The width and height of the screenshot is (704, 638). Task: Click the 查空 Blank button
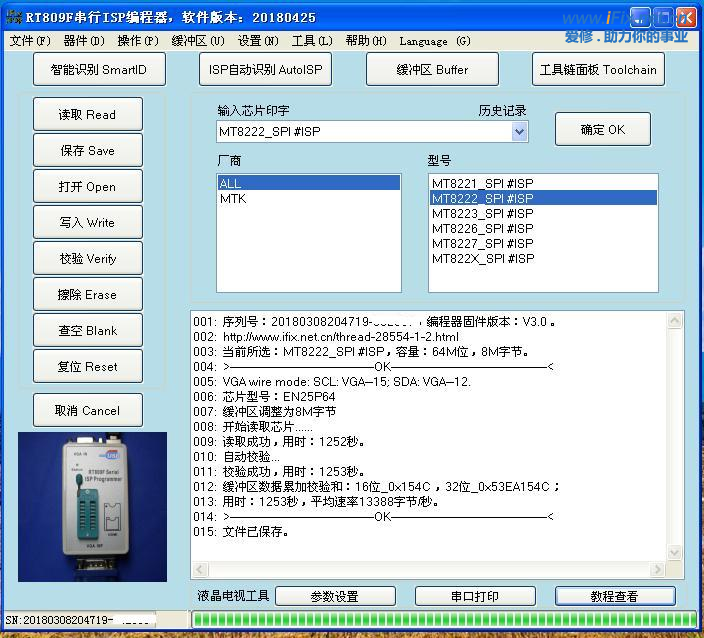tap(88, 330)
